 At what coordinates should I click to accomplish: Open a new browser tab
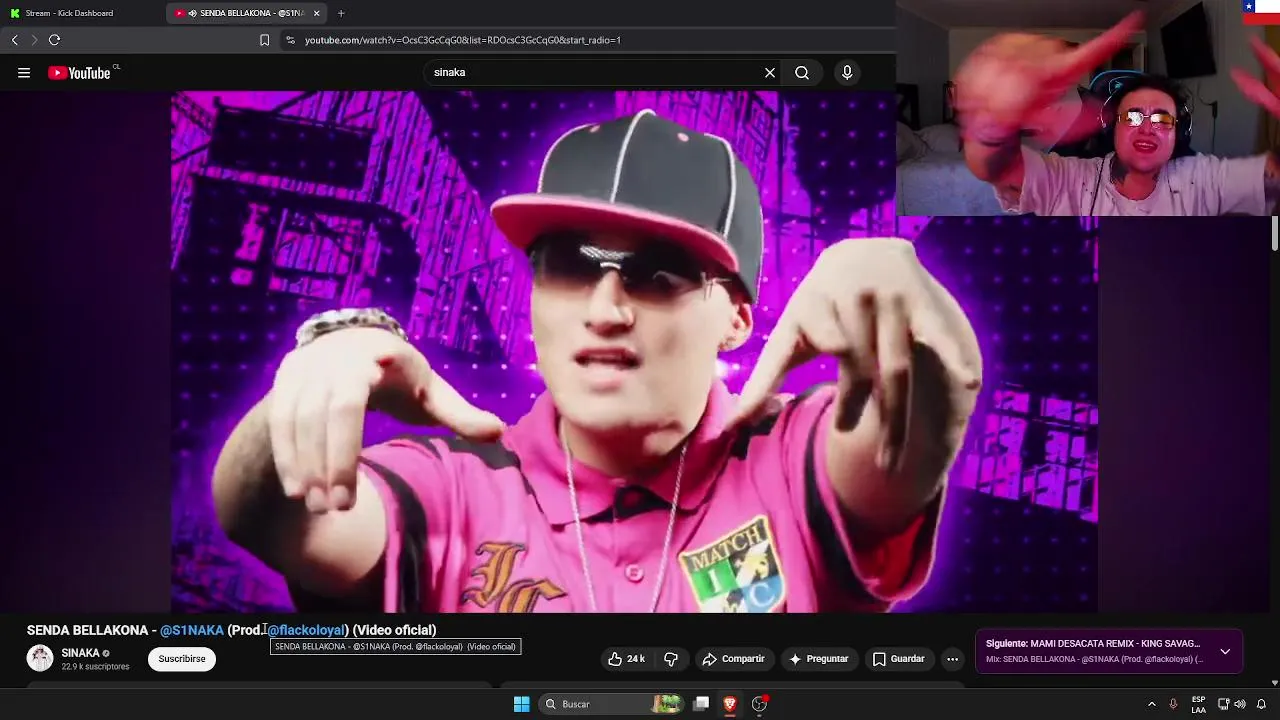coord(341,13)
